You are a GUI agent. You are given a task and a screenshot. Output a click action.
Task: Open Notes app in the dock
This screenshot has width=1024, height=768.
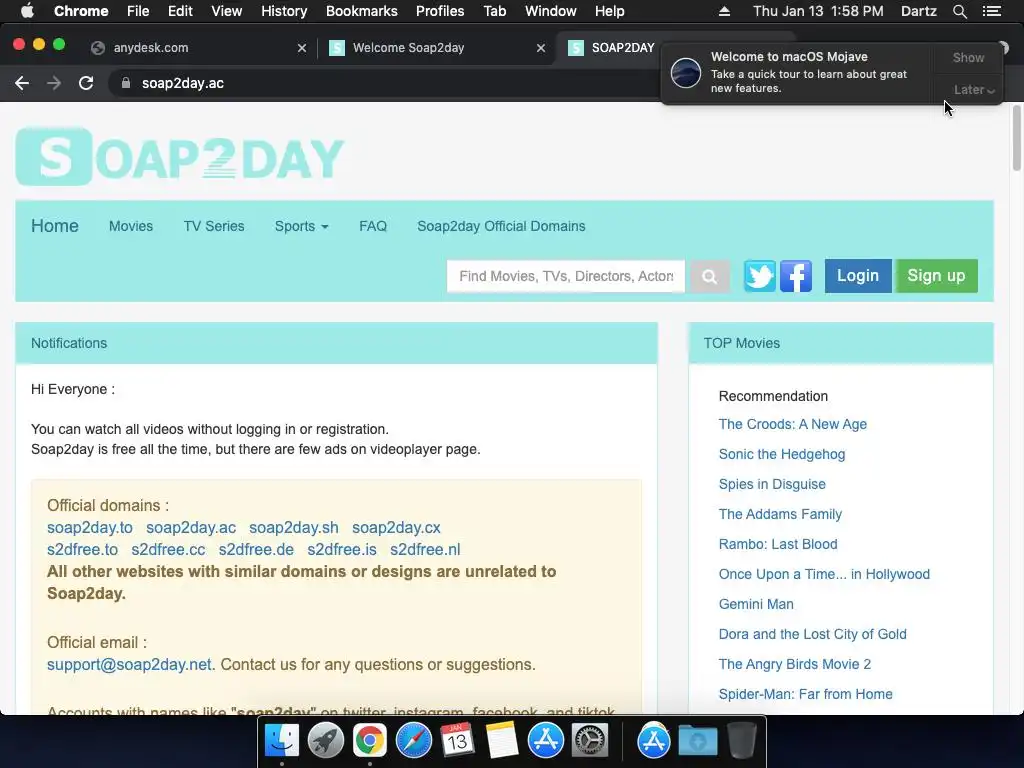pos(502,741)
